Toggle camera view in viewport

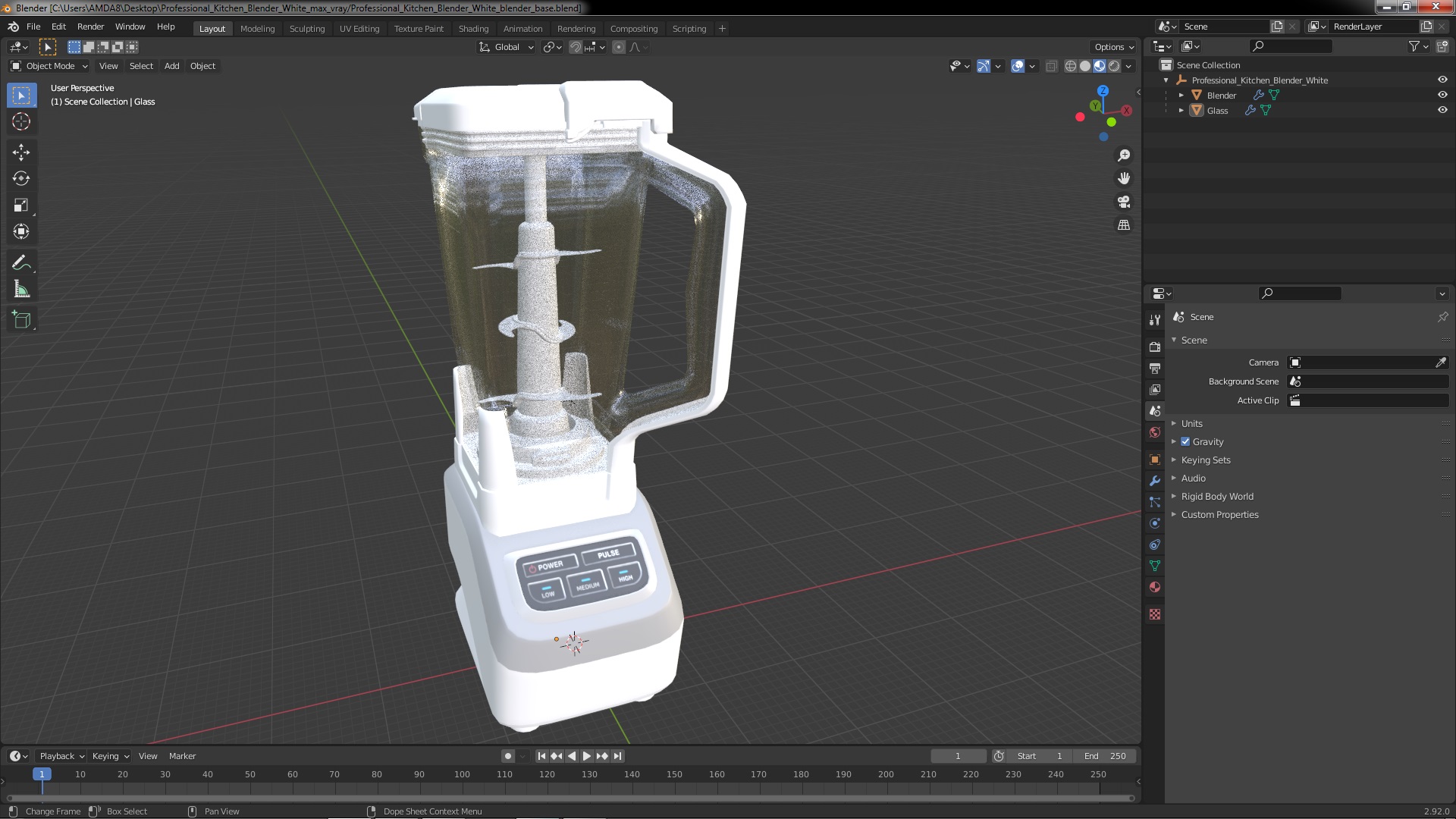[1124, 202]
